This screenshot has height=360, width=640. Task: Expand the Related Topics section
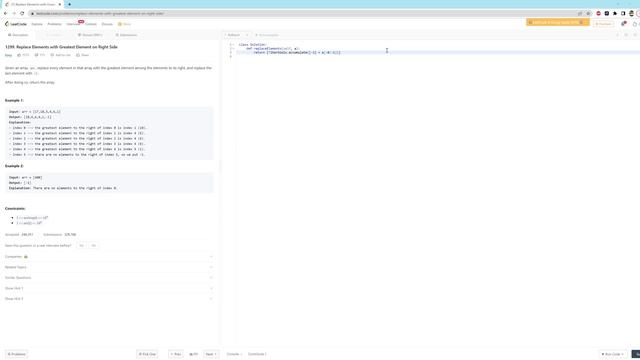click(x=109, y=267)
